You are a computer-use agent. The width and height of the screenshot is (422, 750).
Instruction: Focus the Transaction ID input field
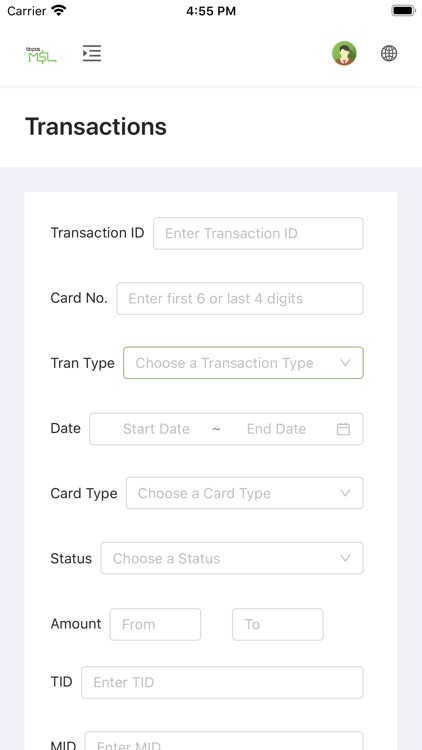(258, 233)
